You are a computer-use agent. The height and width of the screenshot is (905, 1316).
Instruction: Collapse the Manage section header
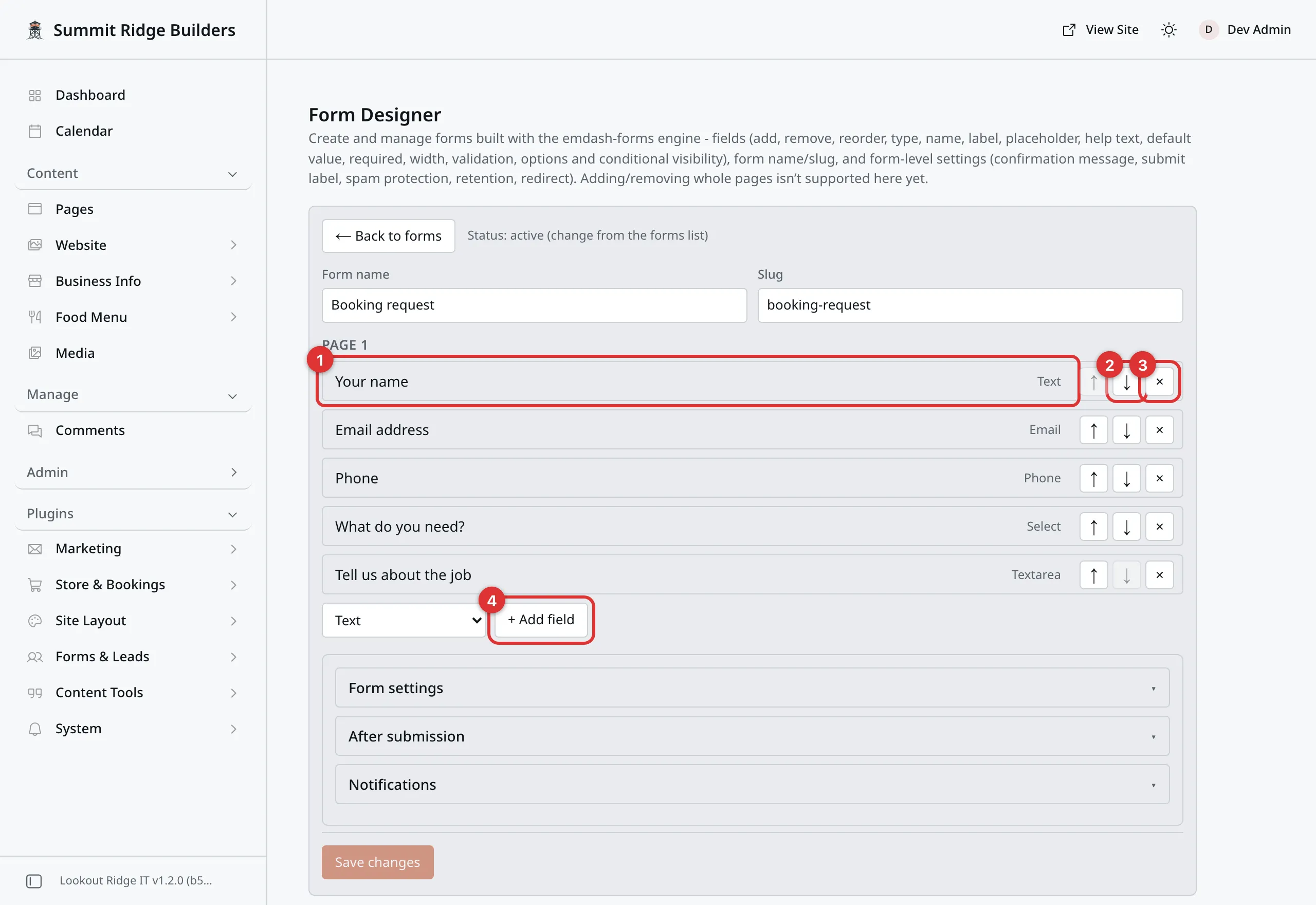pyautogui.click(x=133, y=395)
